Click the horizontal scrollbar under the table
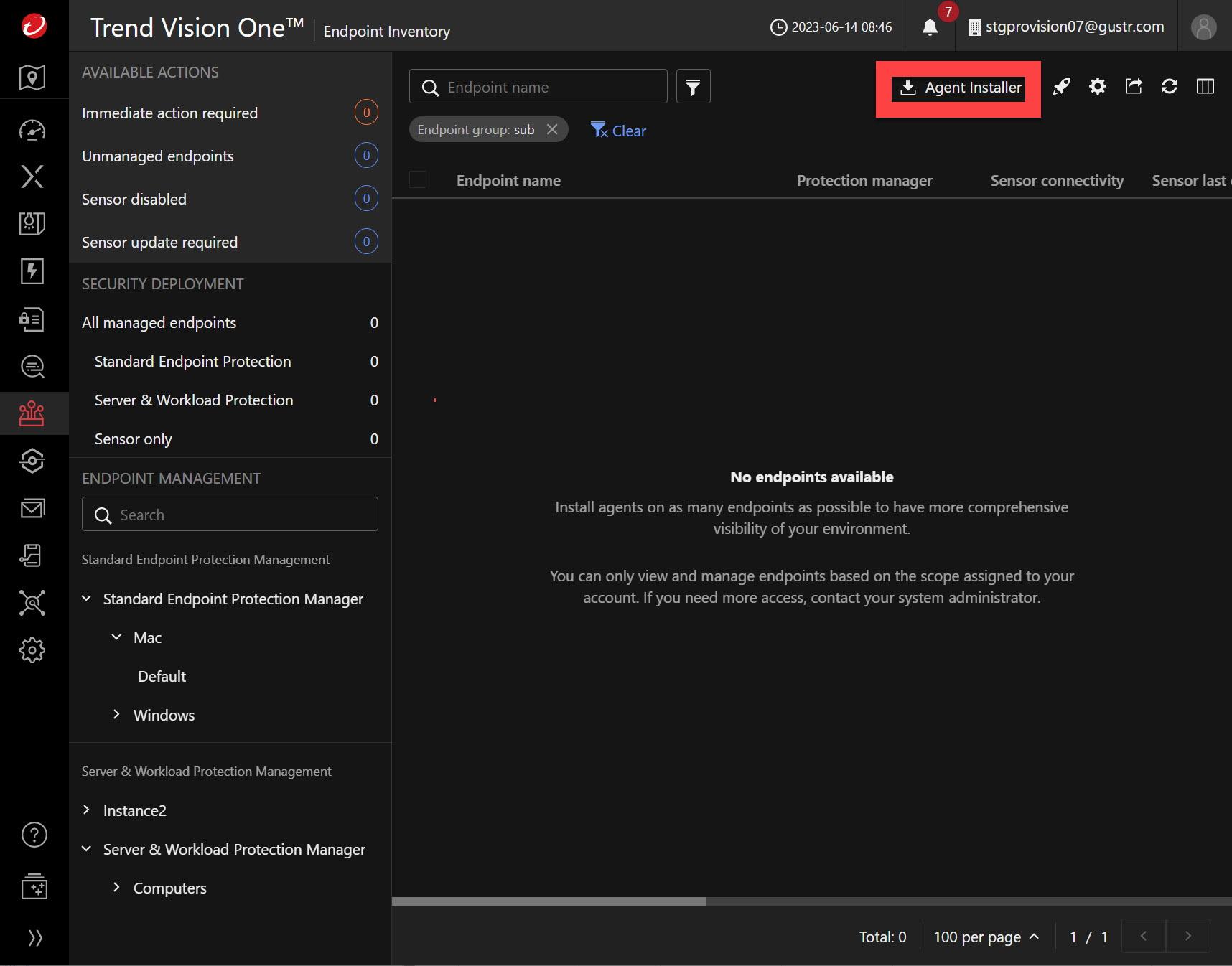This screenshot has width=1232, height=966. [x=549, y=901]
